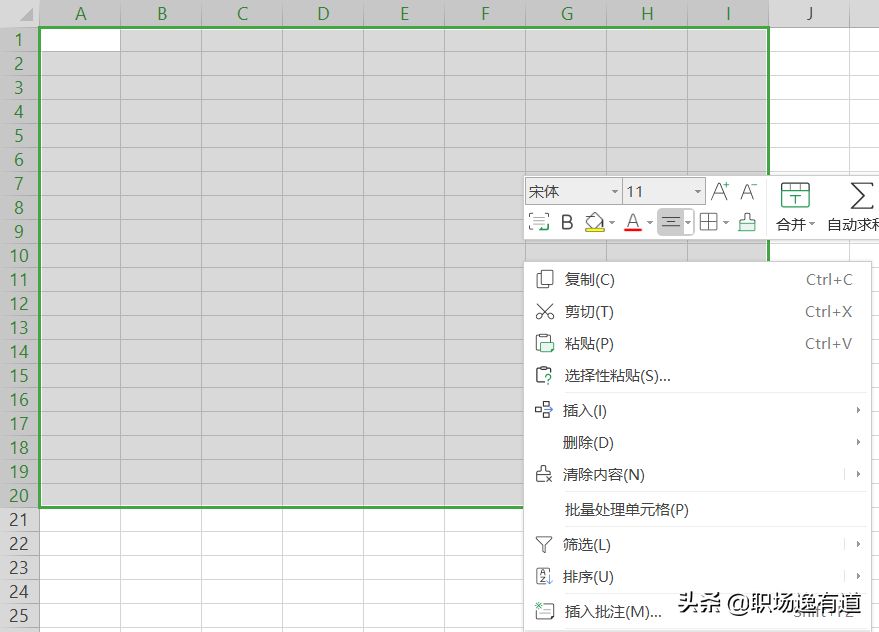Expand the 筛选(L) submenu arrow
This screenshot has height=632, width=879.
[858, 544]
